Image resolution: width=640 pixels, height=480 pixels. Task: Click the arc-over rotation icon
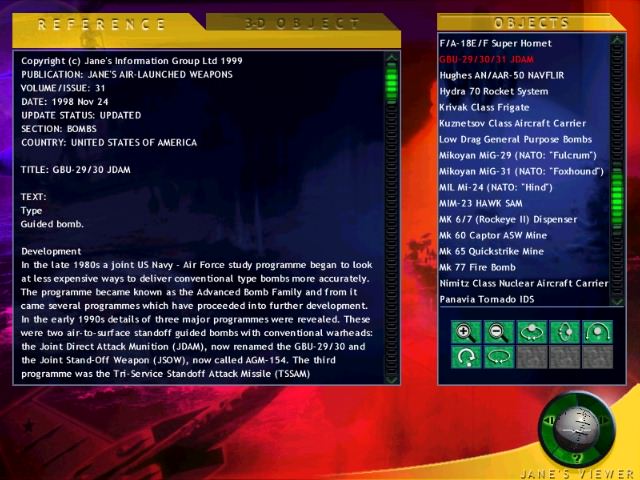[x=598, y=332]
